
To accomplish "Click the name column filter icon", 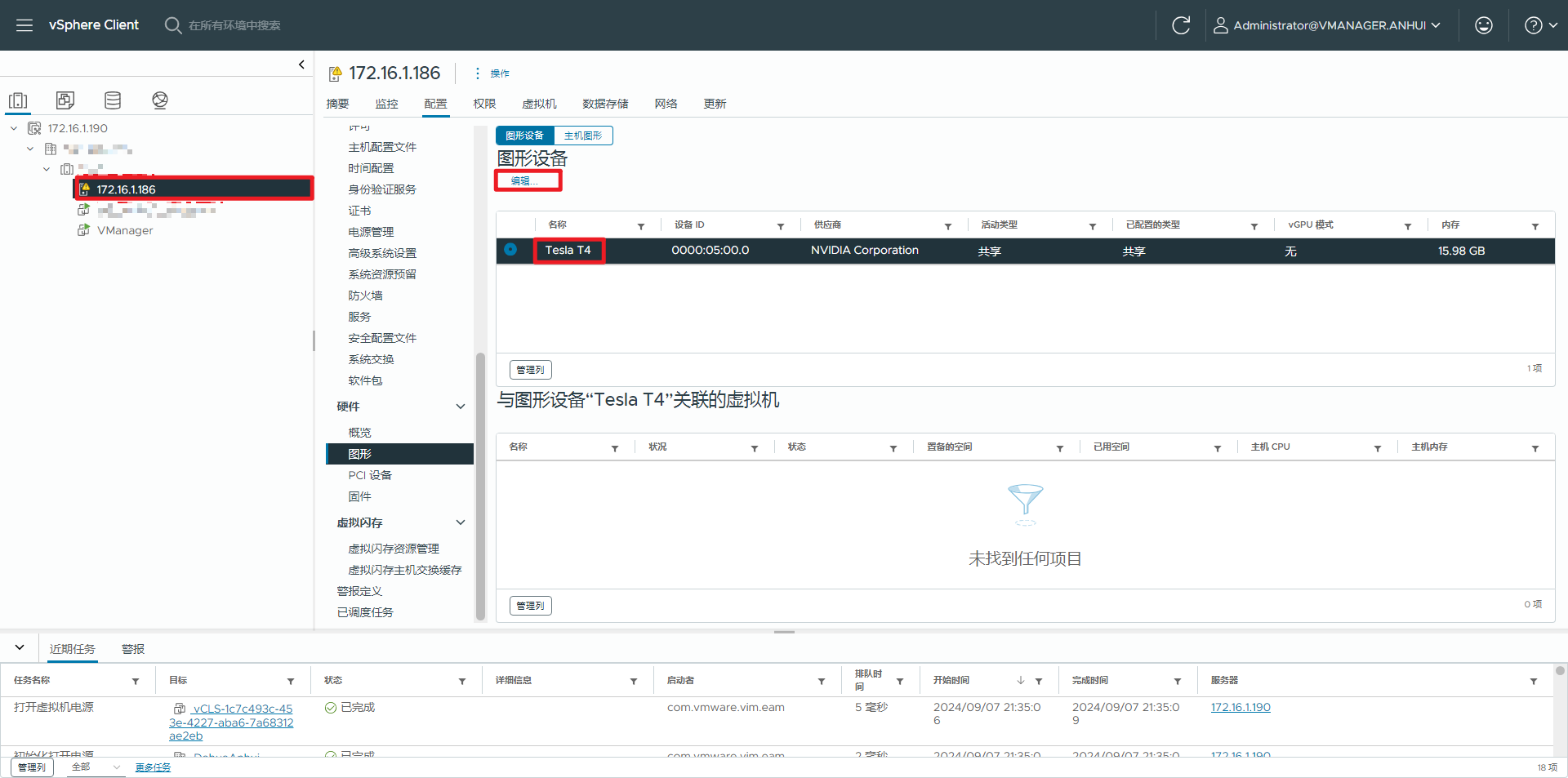I will (x=641, y=226).
